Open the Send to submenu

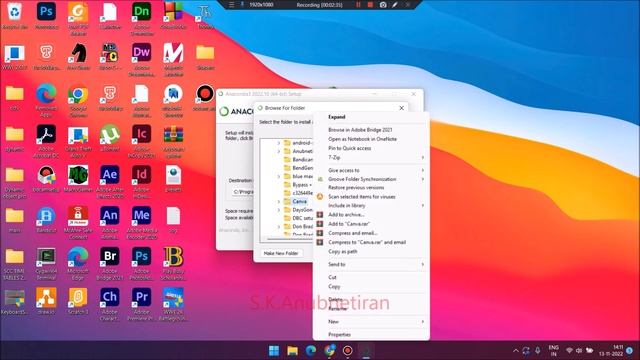point(371,264)
